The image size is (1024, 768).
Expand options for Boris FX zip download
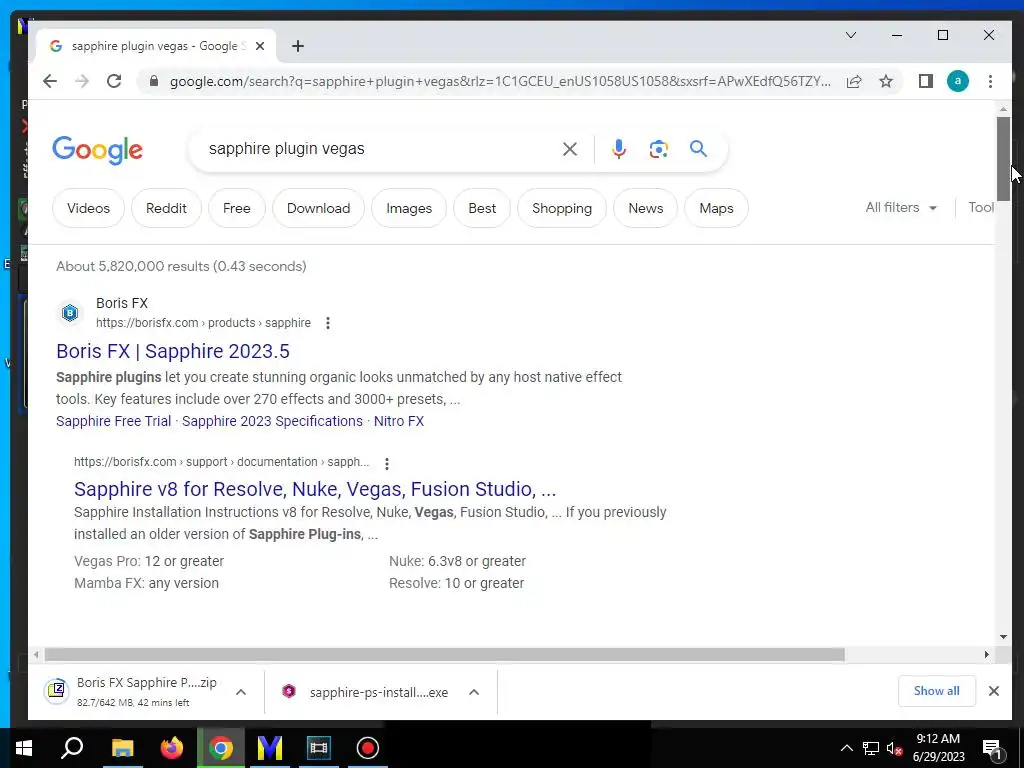241,692
